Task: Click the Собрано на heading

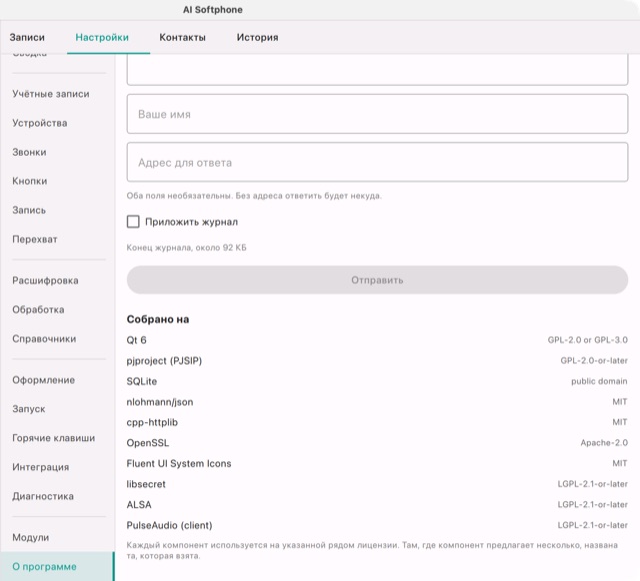Action: [158, 319]
